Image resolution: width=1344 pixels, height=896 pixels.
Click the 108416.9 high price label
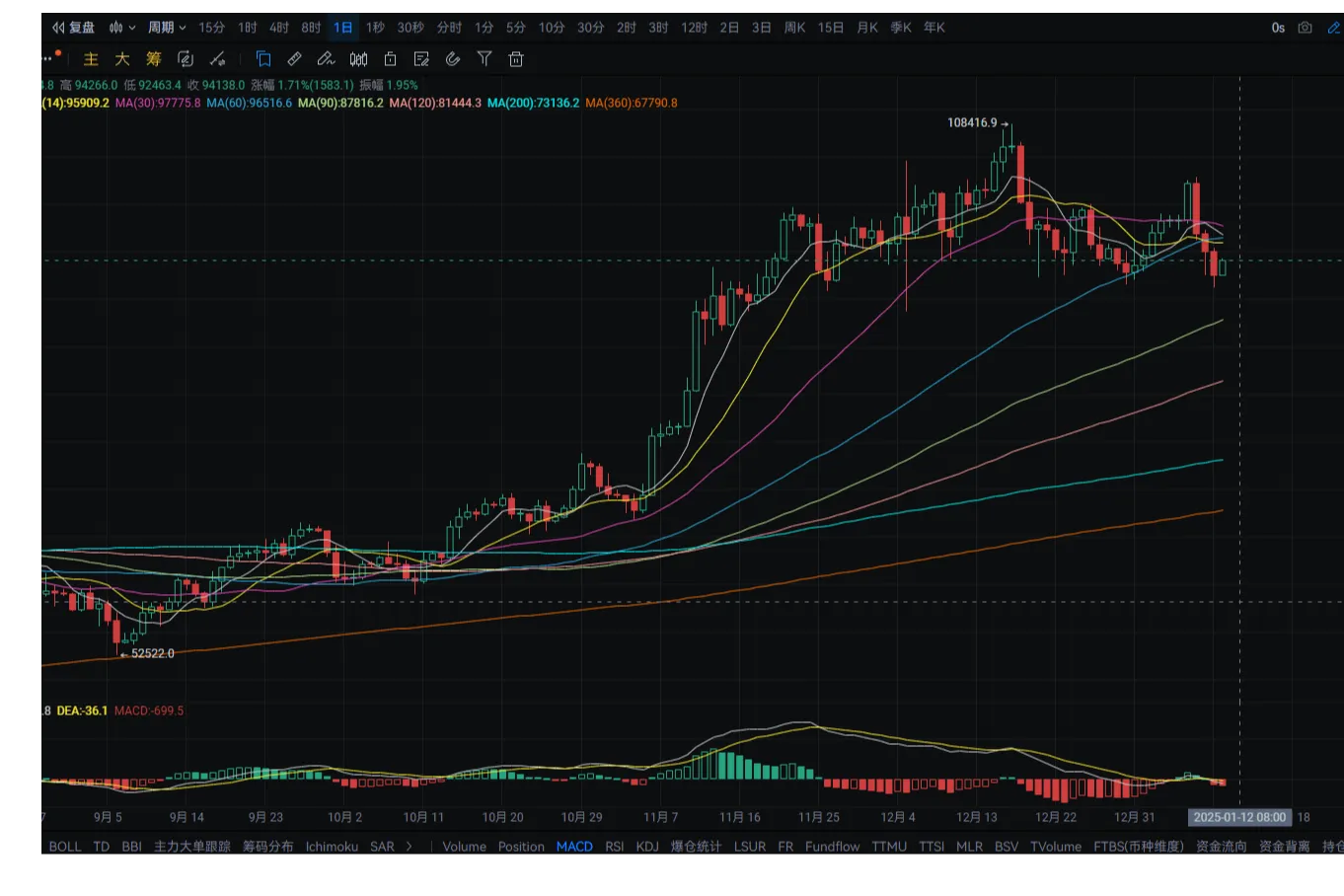pos(972,123)
